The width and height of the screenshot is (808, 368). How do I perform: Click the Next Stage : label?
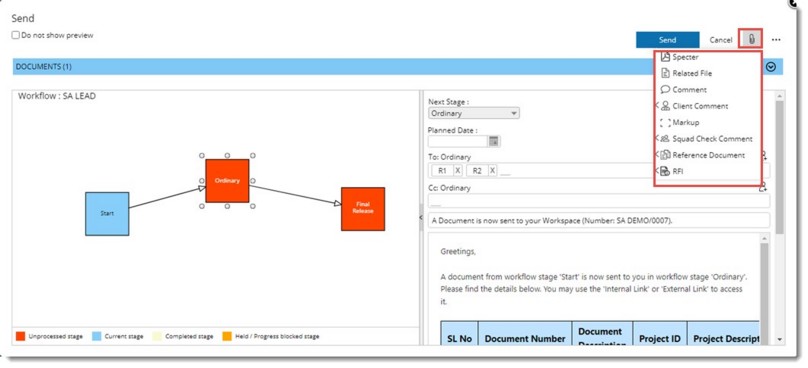pyautogui.click(x=448, y=102)
